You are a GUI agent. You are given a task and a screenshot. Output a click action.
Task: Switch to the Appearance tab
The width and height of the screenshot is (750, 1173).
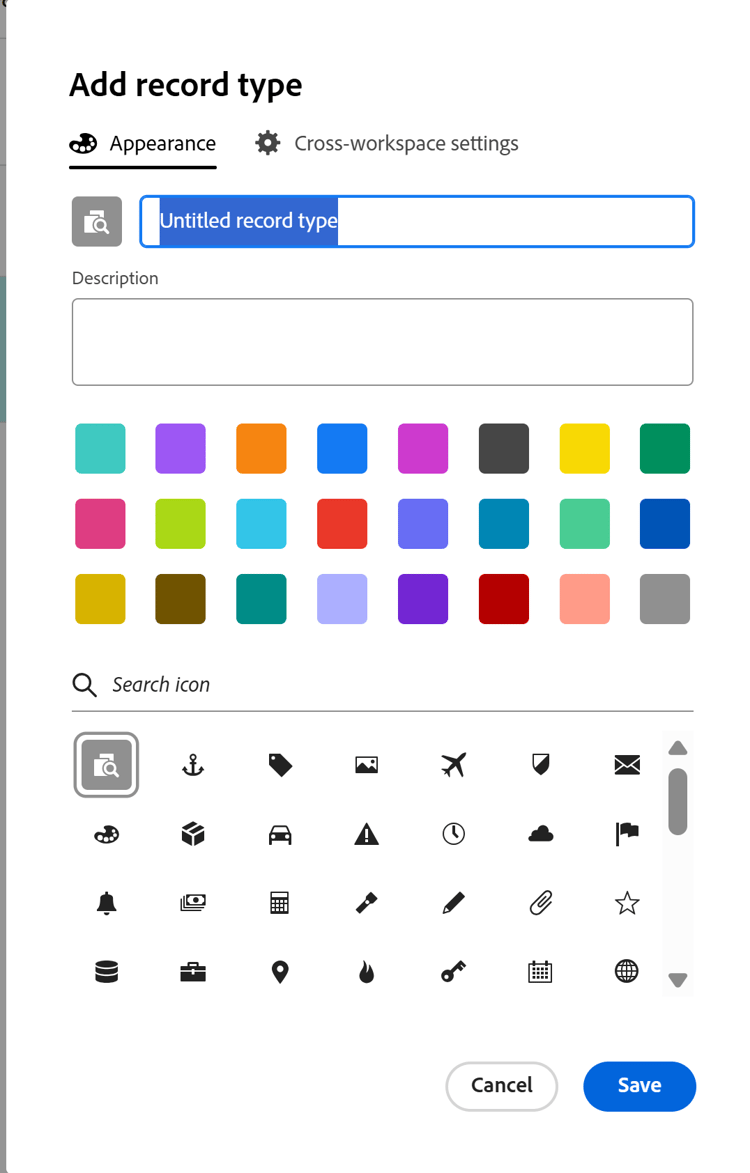143,142
